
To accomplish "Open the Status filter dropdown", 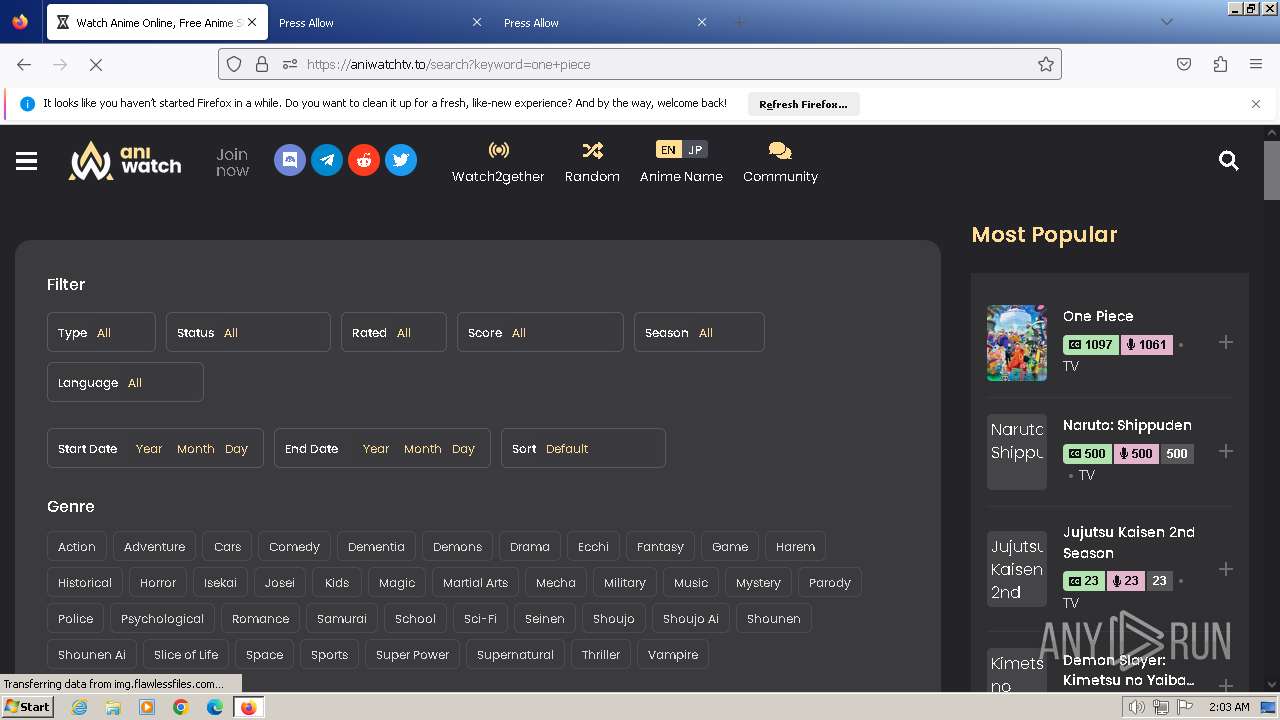I will [248, 332].
